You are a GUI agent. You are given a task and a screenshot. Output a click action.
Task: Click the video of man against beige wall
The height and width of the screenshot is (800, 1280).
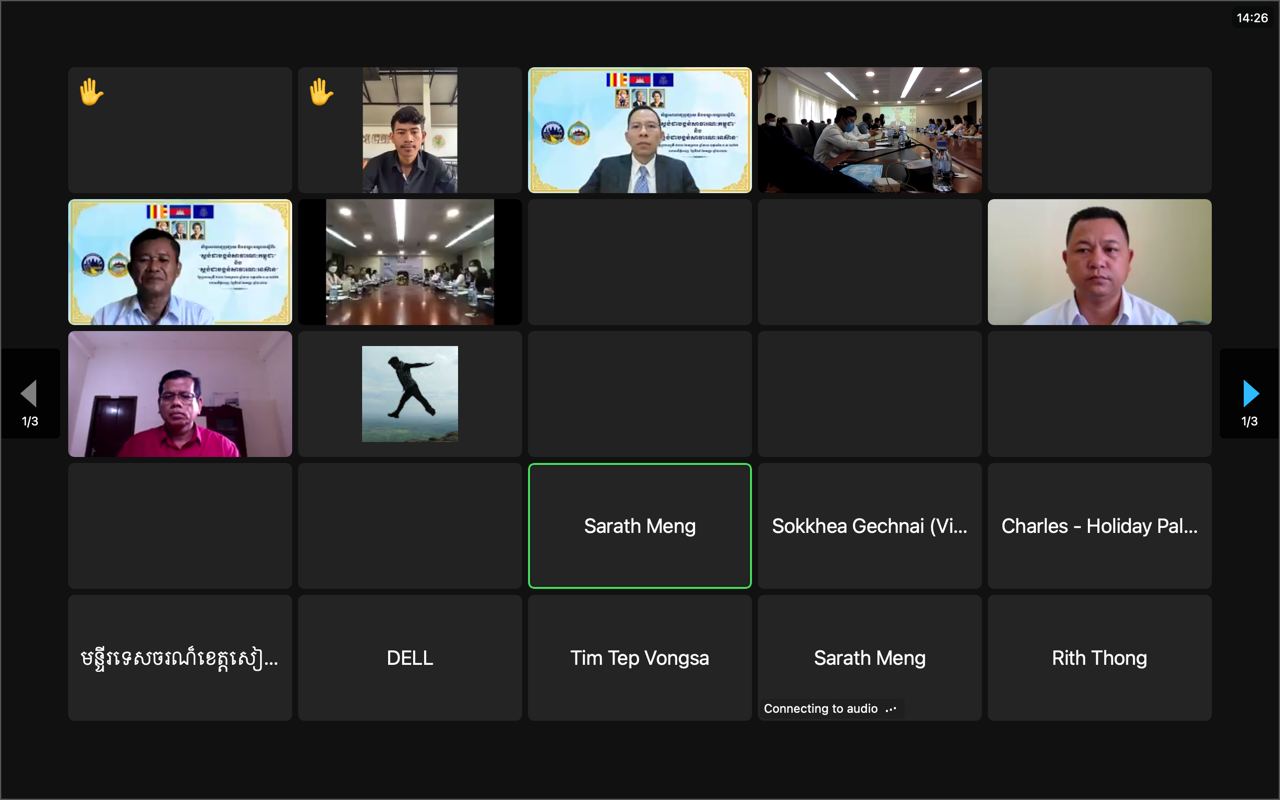[1099, 262]
